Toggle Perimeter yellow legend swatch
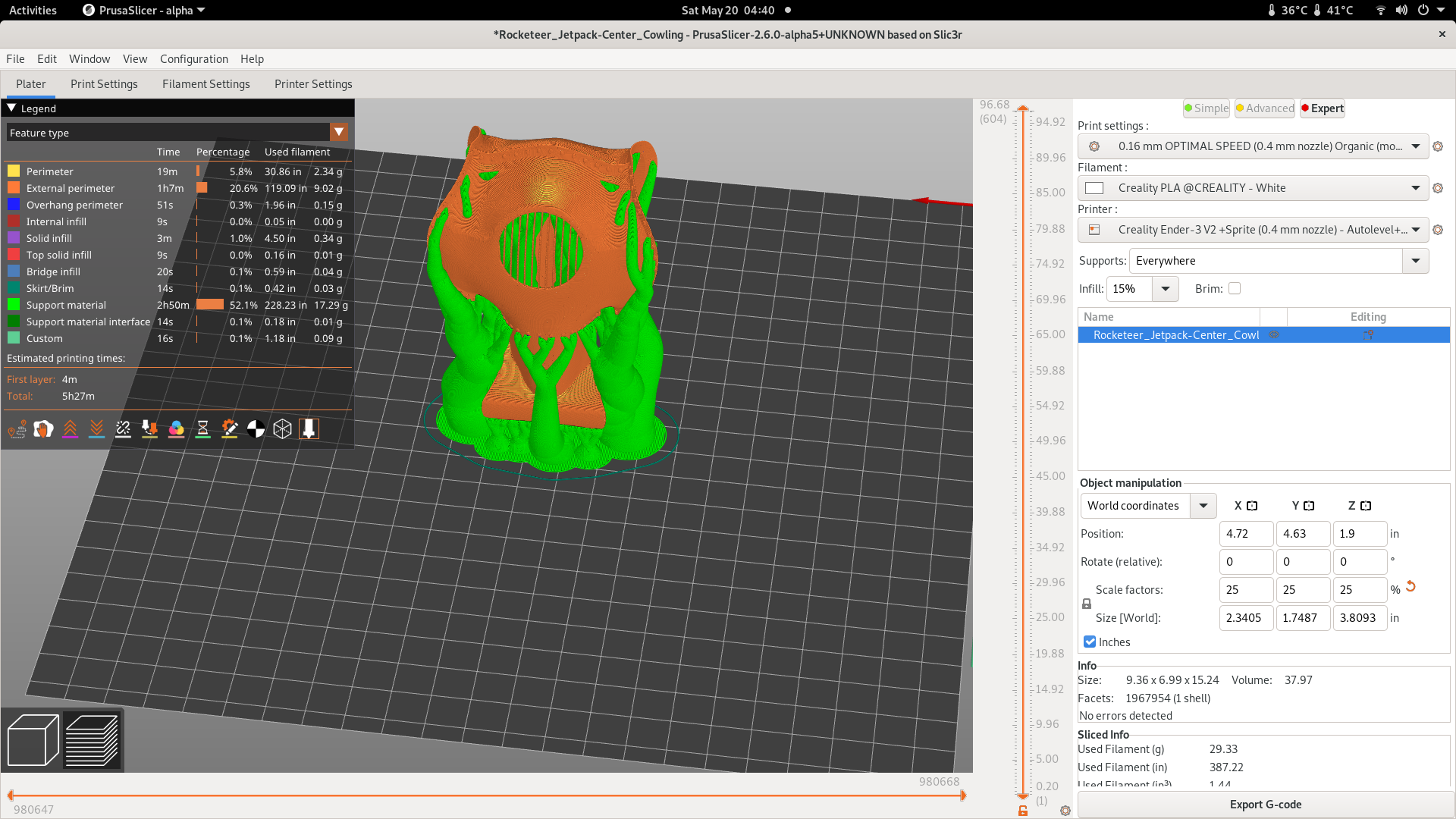1456x819 pixels. pos(14,171)
